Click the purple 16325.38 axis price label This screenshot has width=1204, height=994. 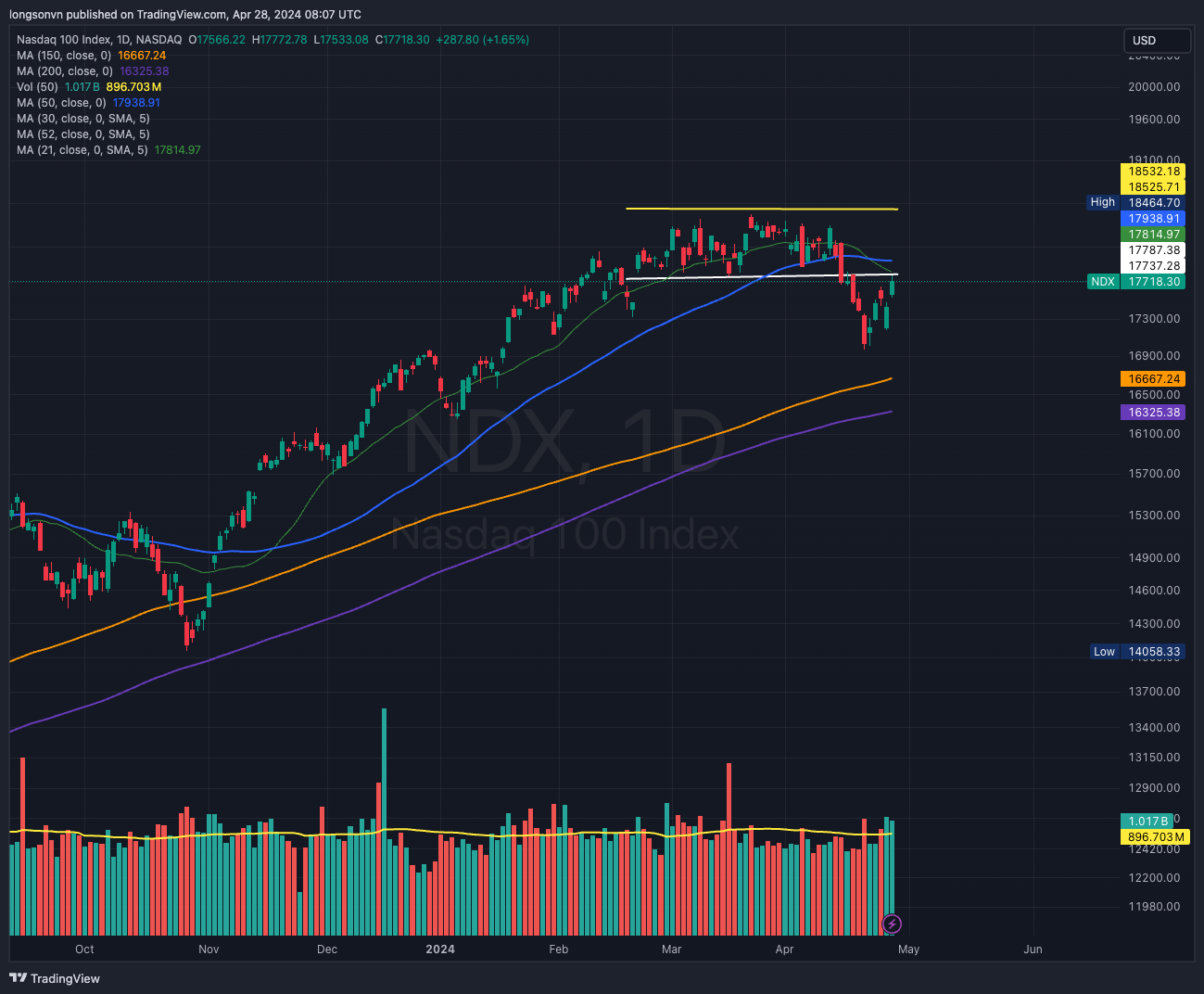(x=1154, y=413)
